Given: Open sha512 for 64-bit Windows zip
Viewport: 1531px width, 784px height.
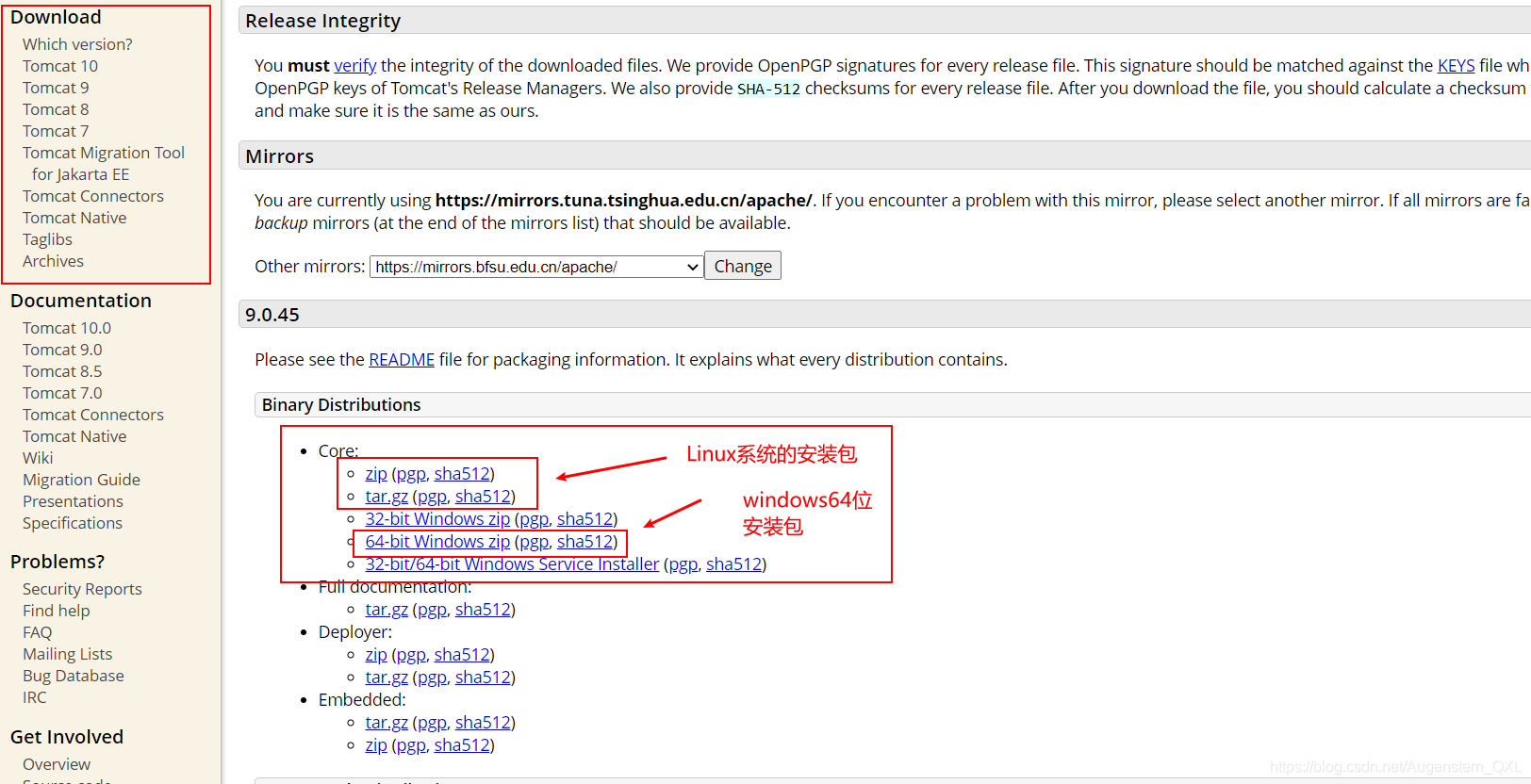Looking at the screenshot, I should pyautogui.click(x=584, y=541).
